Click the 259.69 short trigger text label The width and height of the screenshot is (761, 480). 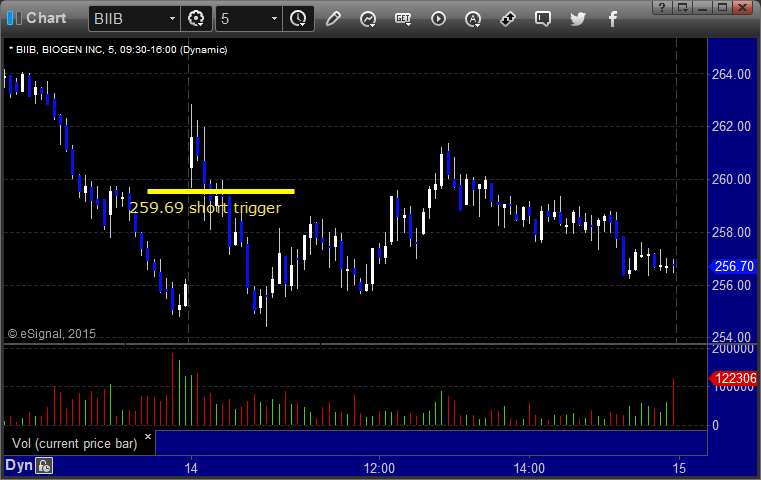(205, 208)
